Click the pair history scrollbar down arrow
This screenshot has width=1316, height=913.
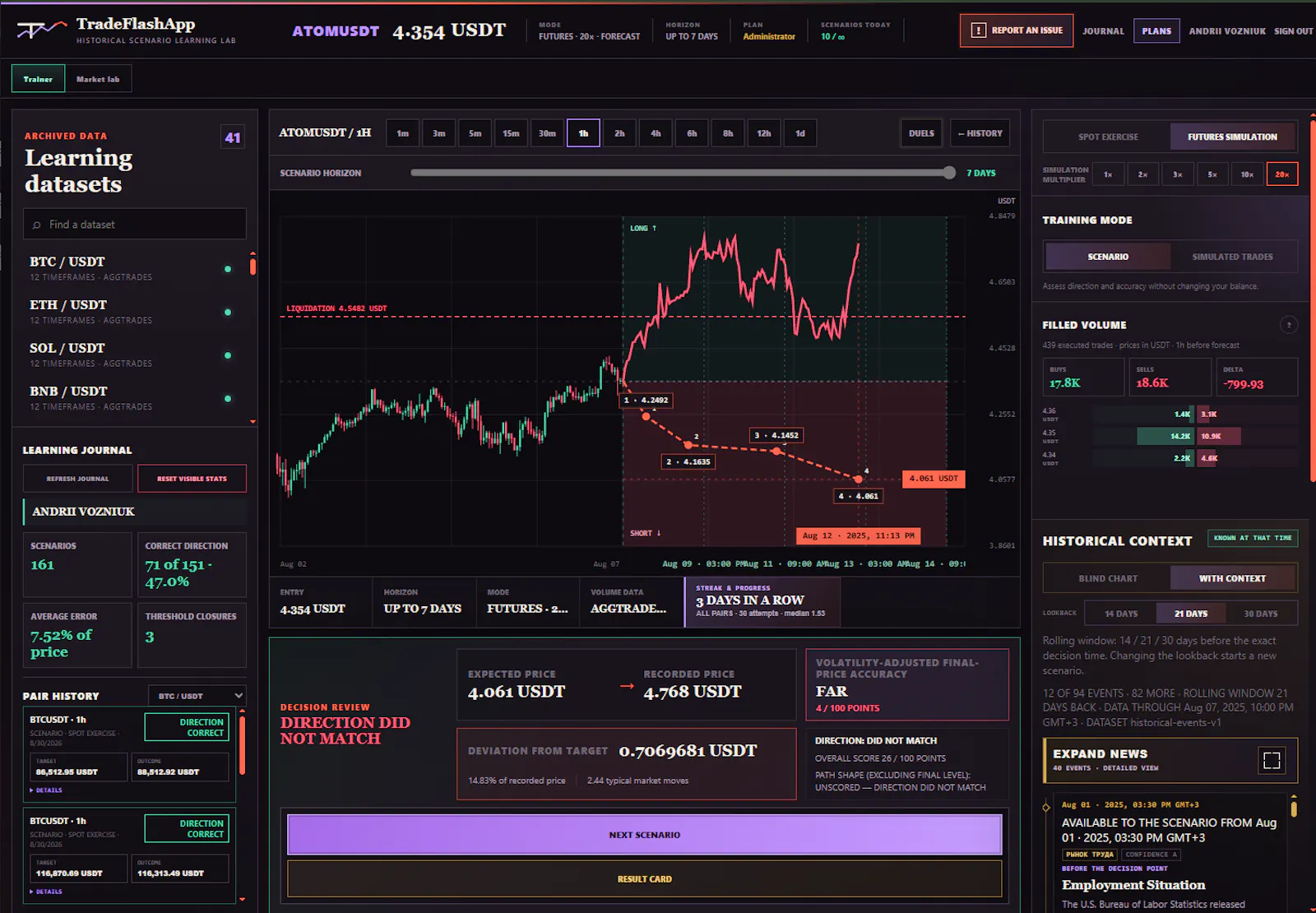[242, 899]
